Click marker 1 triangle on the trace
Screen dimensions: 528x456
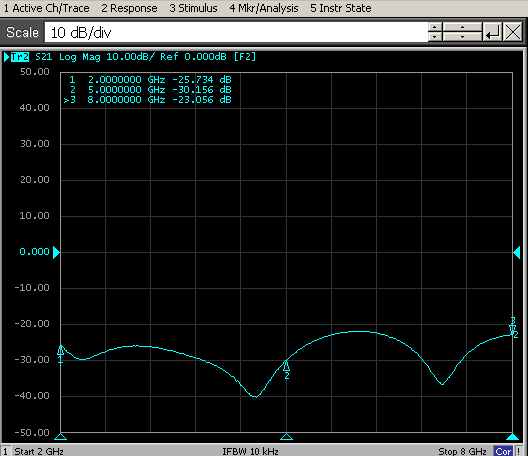click(x=61, y=351)
